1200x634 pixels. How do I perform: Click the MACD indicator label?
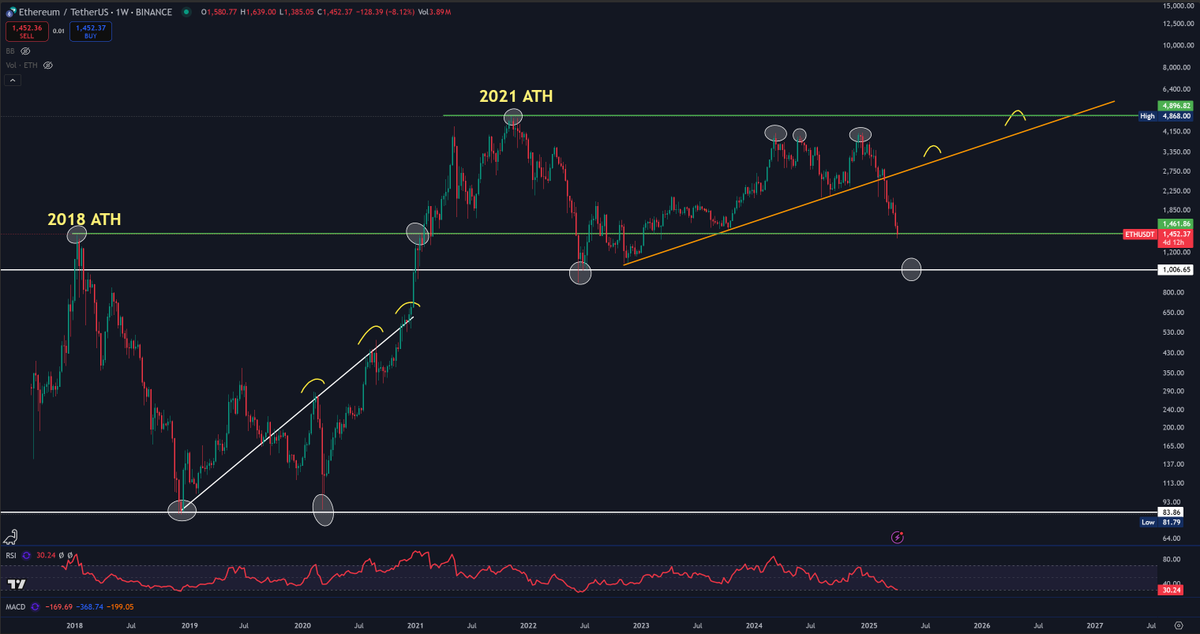[15, 606]
